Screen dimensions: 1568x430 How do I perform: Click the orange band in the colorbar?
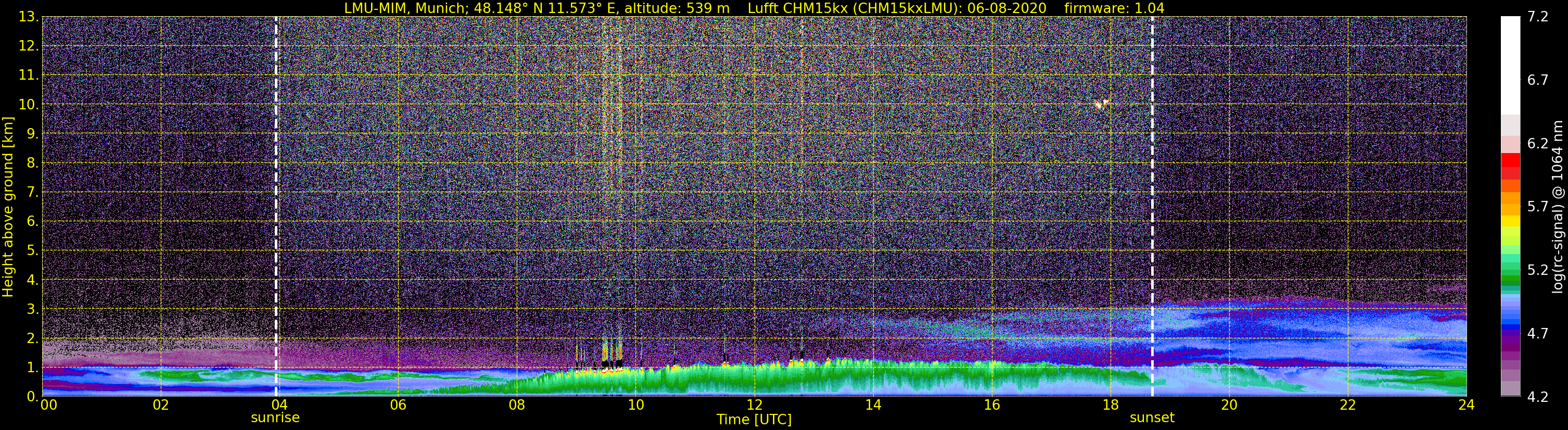click(x=1510, y=198)
